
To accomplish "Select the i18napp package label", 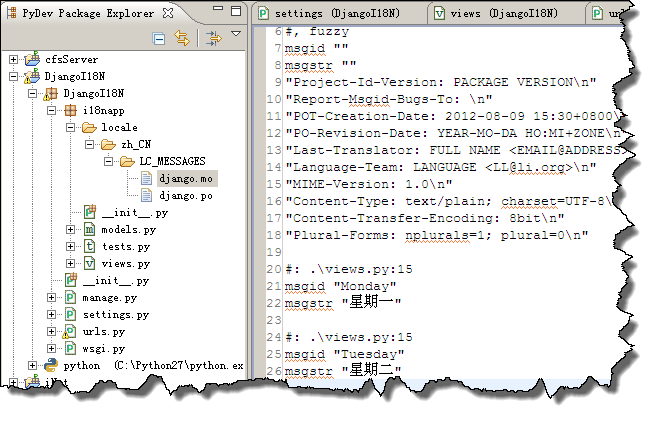I will (x=104, y=110).
